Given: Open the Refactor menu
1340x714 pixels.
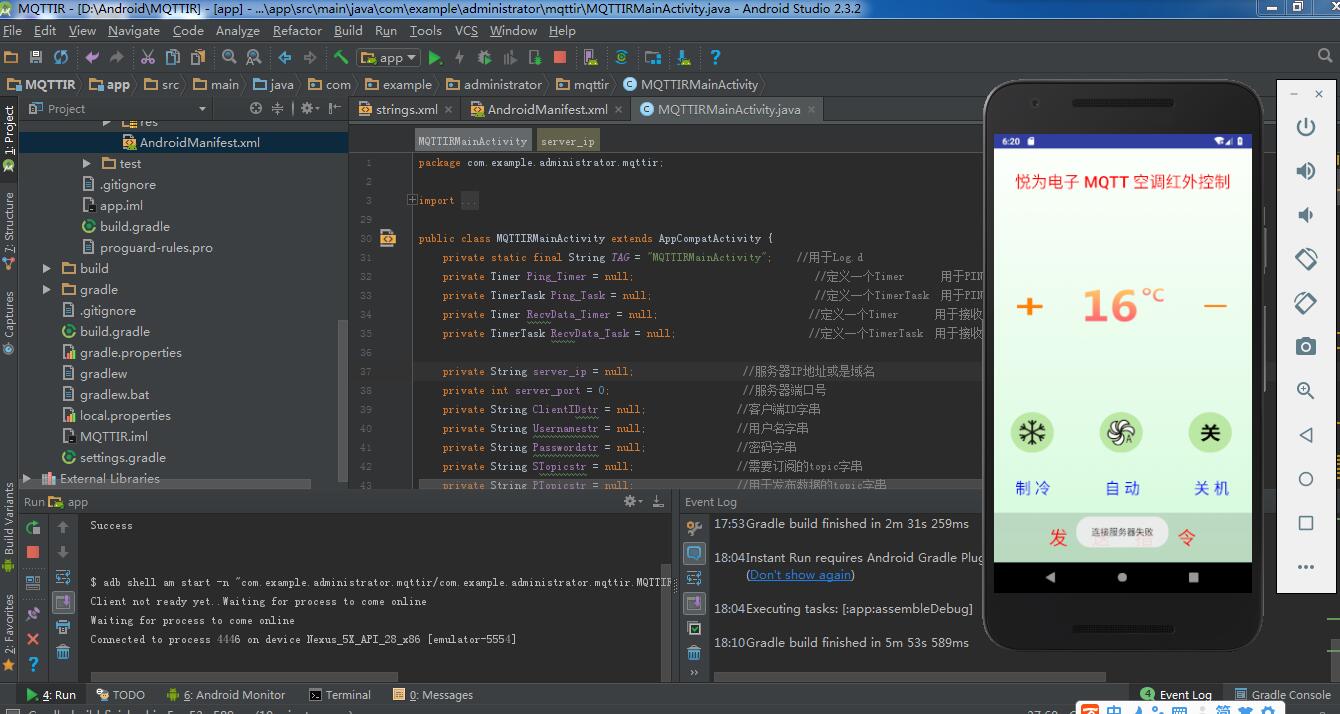Looking at the screenshot, I should pyautogui.click(x=297, y=31).
